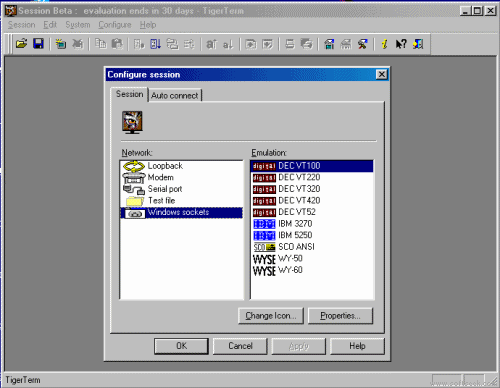Select the Session tab
This screenshot has width=500, height=388.
click(x=129, y=94)
